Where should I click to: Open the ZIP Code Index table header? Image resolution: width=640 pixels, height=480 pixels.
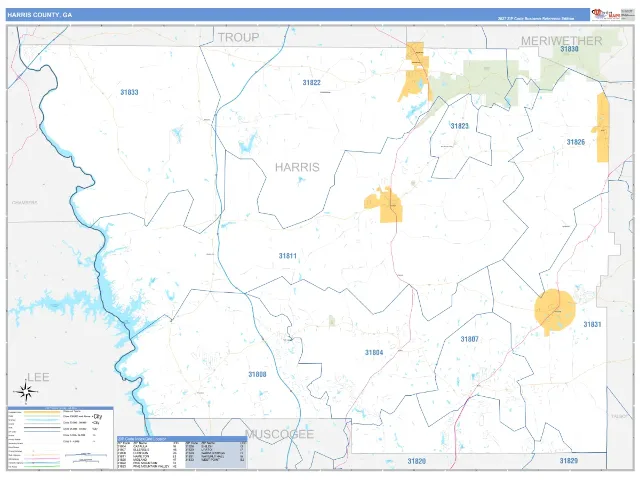(x=182, y=439)
